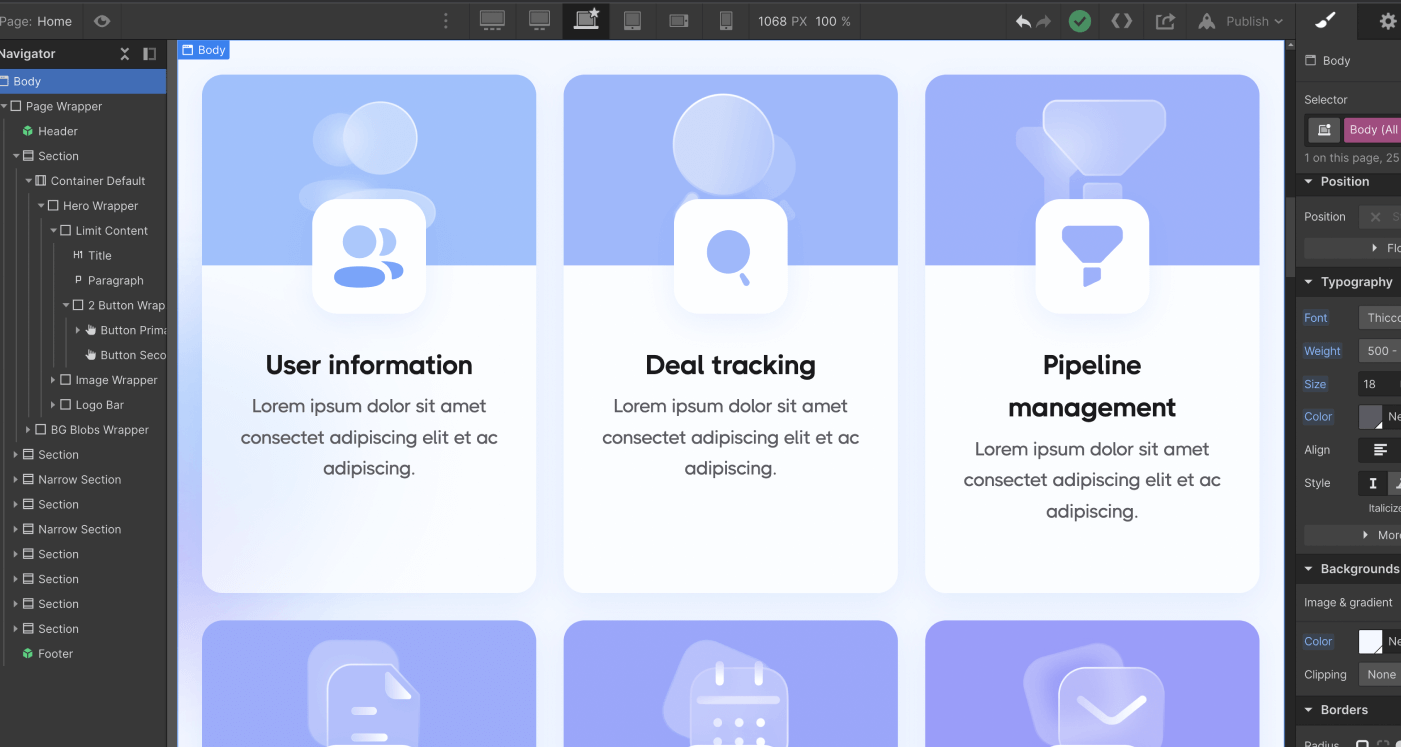
Task: Select the desktop base breakpoint icon
Action: pyautogui.click(x=585, y=20)
